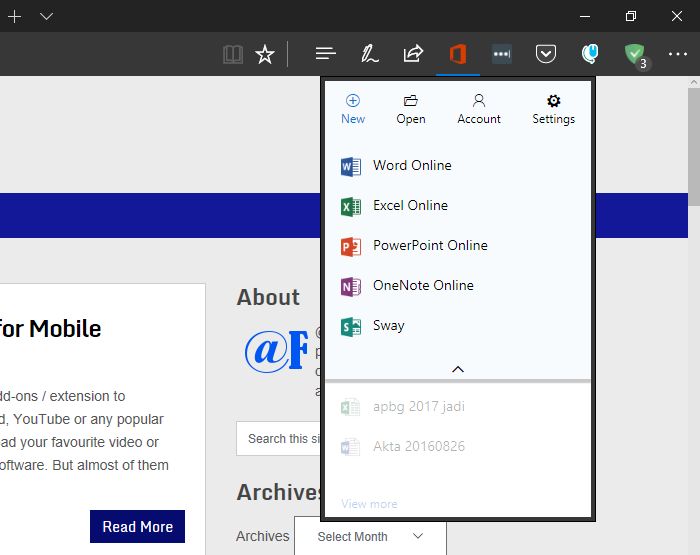Open the Pocket extension icon
Screen dimensions: 700x555
click(545, 54)
